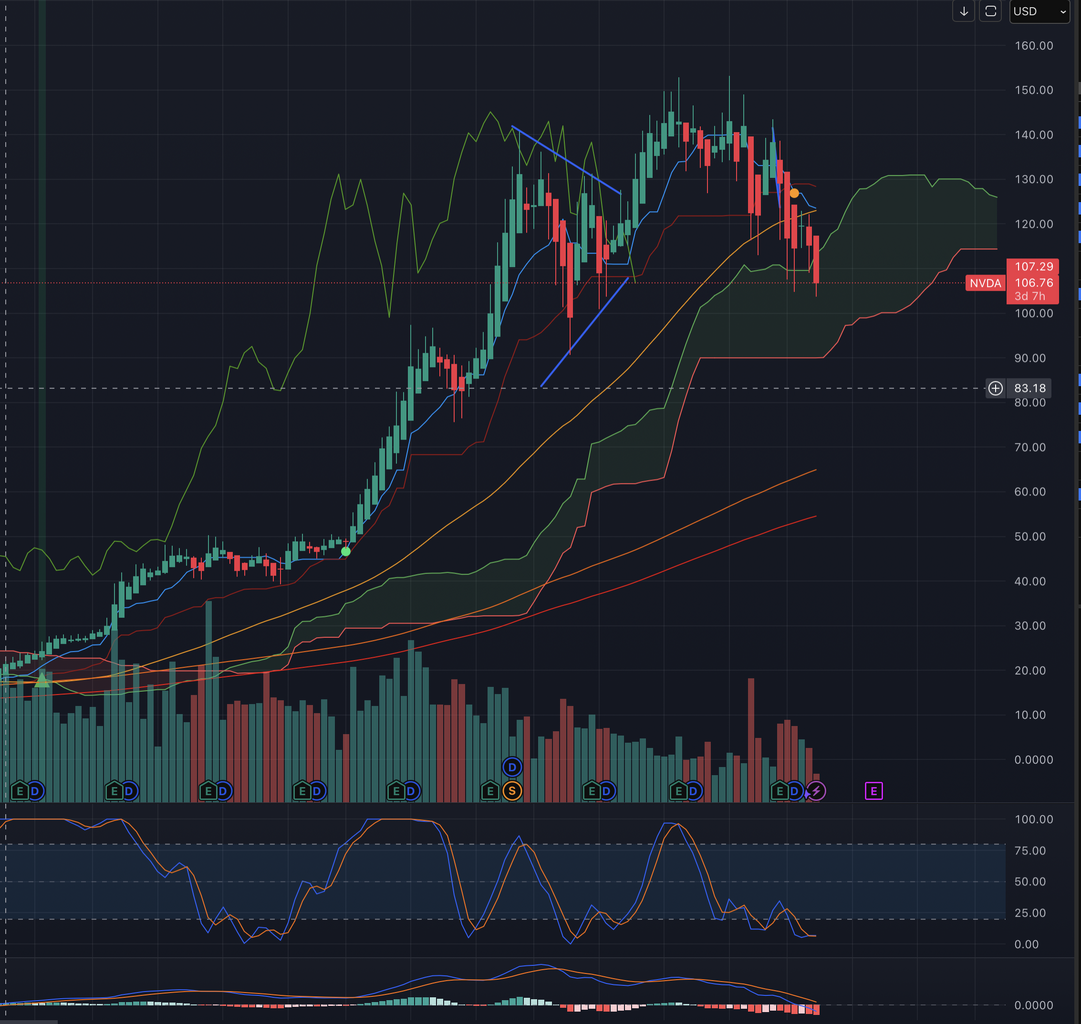
Task: Click the purple E future earnings marker
Action: point(873,791)
